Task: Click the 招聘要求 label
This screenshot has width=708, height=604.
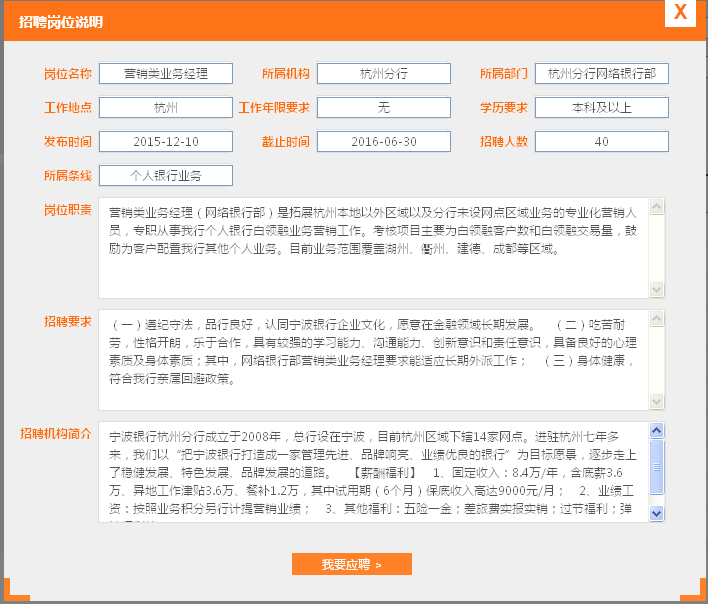Action: pyautogui.click(x=68, y=321)
